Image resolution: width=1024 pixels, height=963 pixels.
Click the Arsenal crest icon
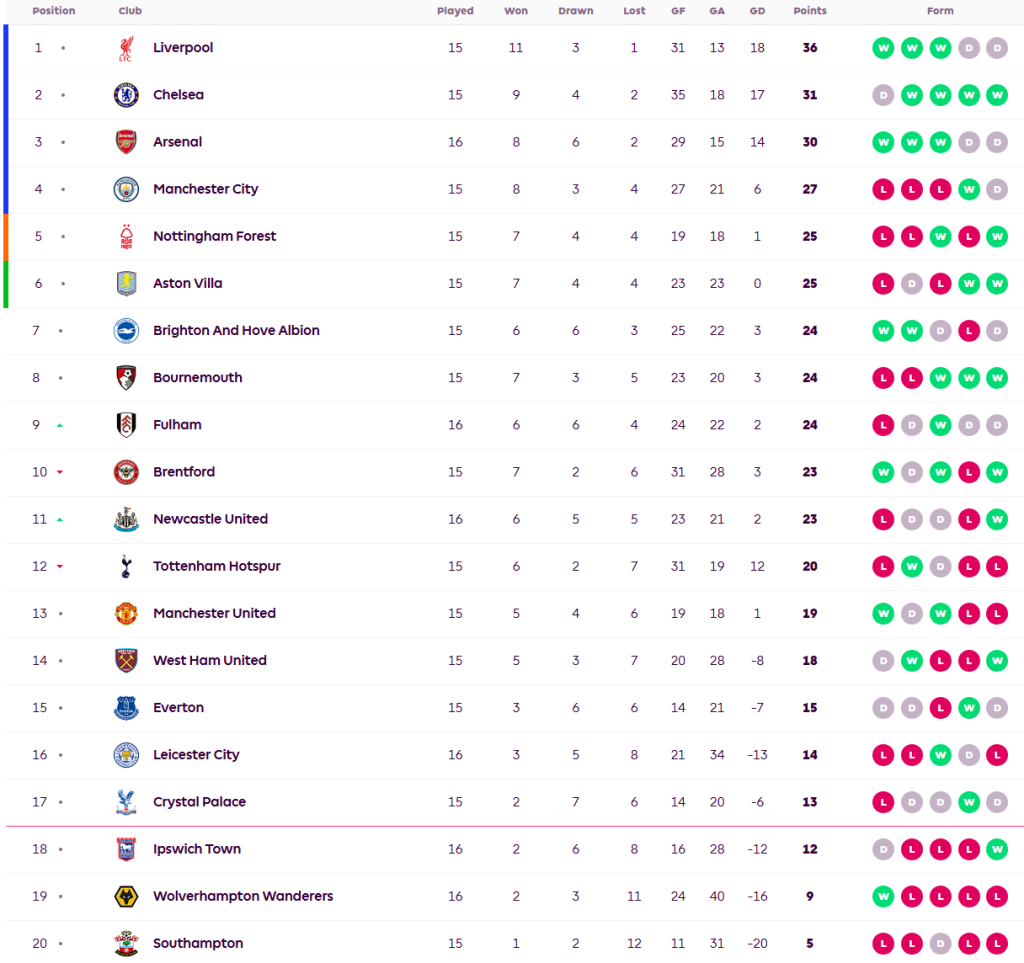125,142
